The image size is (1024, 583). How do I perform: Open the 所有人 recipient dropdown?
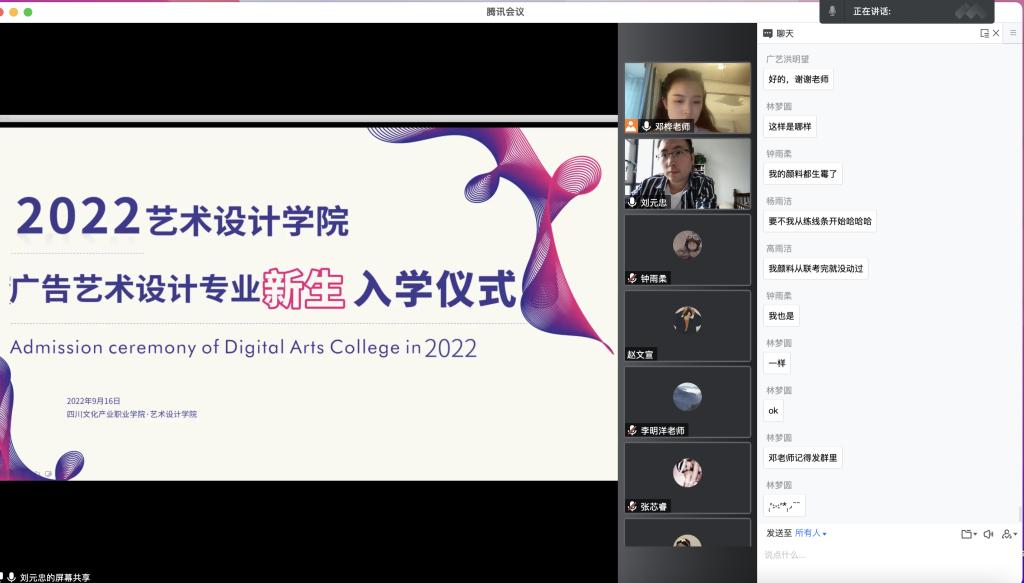click(x=811, y=533)
